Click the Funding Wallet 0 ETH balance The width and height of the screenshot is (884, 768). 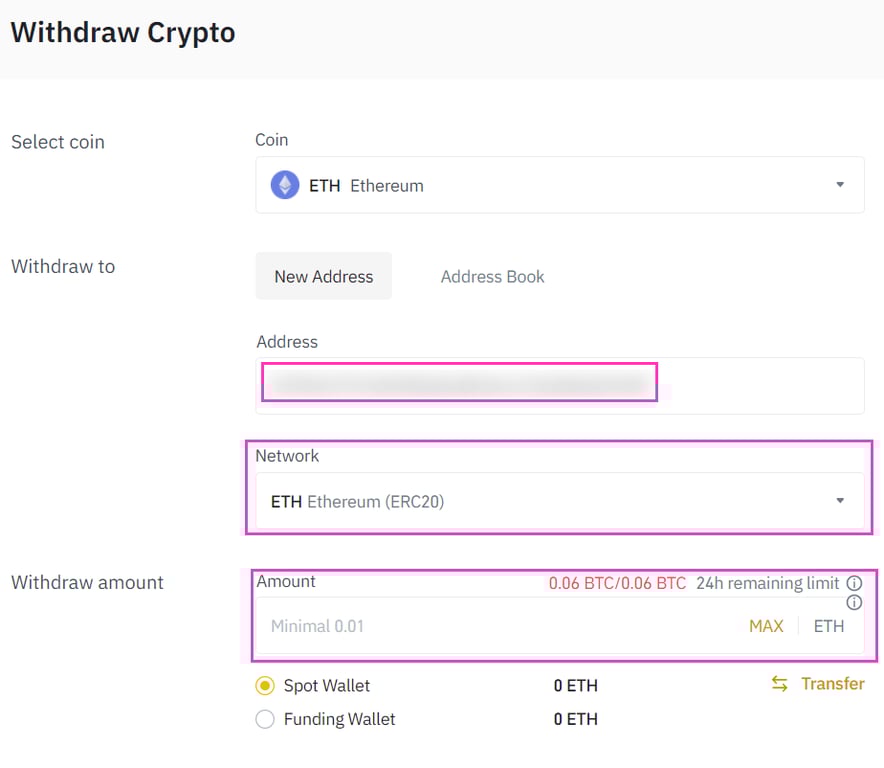[x=576, y=719]
